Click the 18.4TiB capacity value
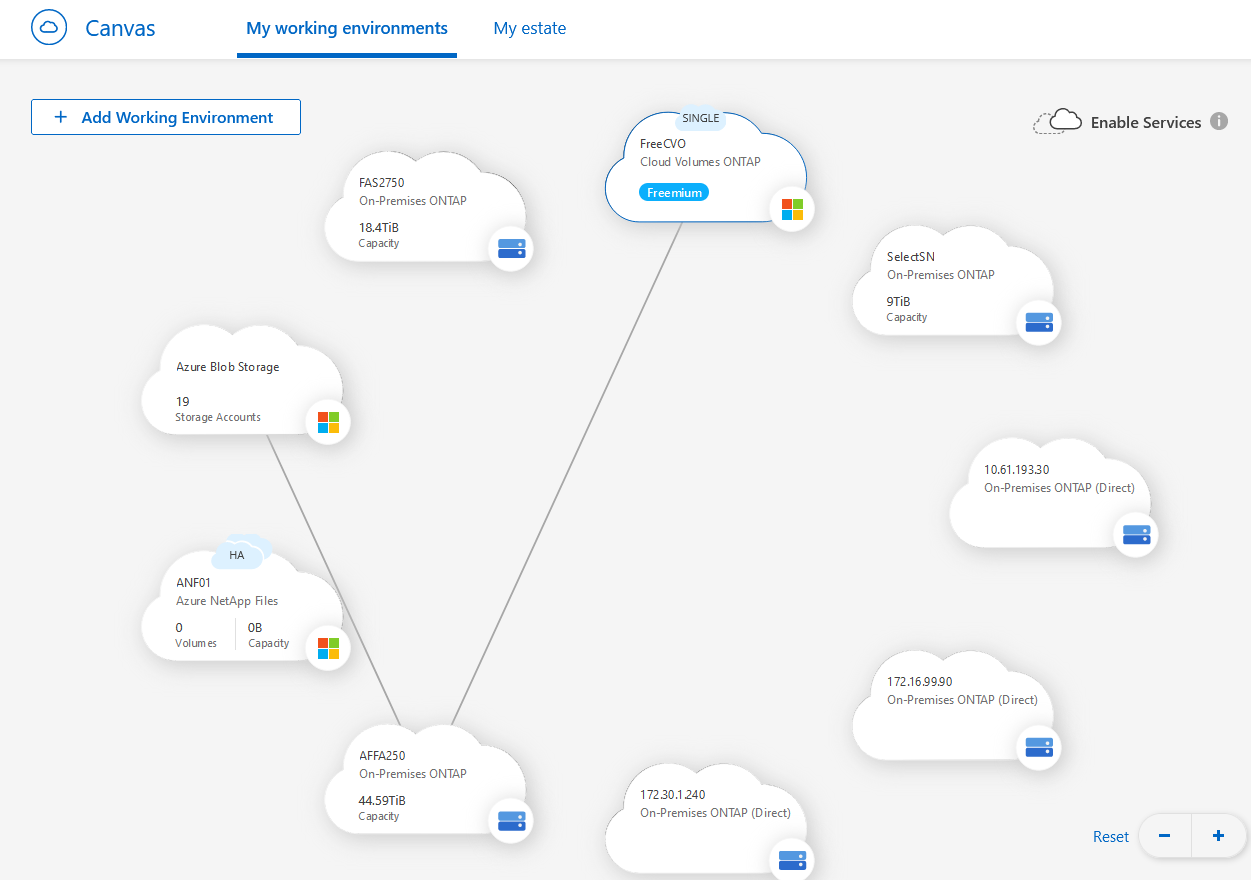The width and height of the screenshot is (1251, 880). coord(379,227)
